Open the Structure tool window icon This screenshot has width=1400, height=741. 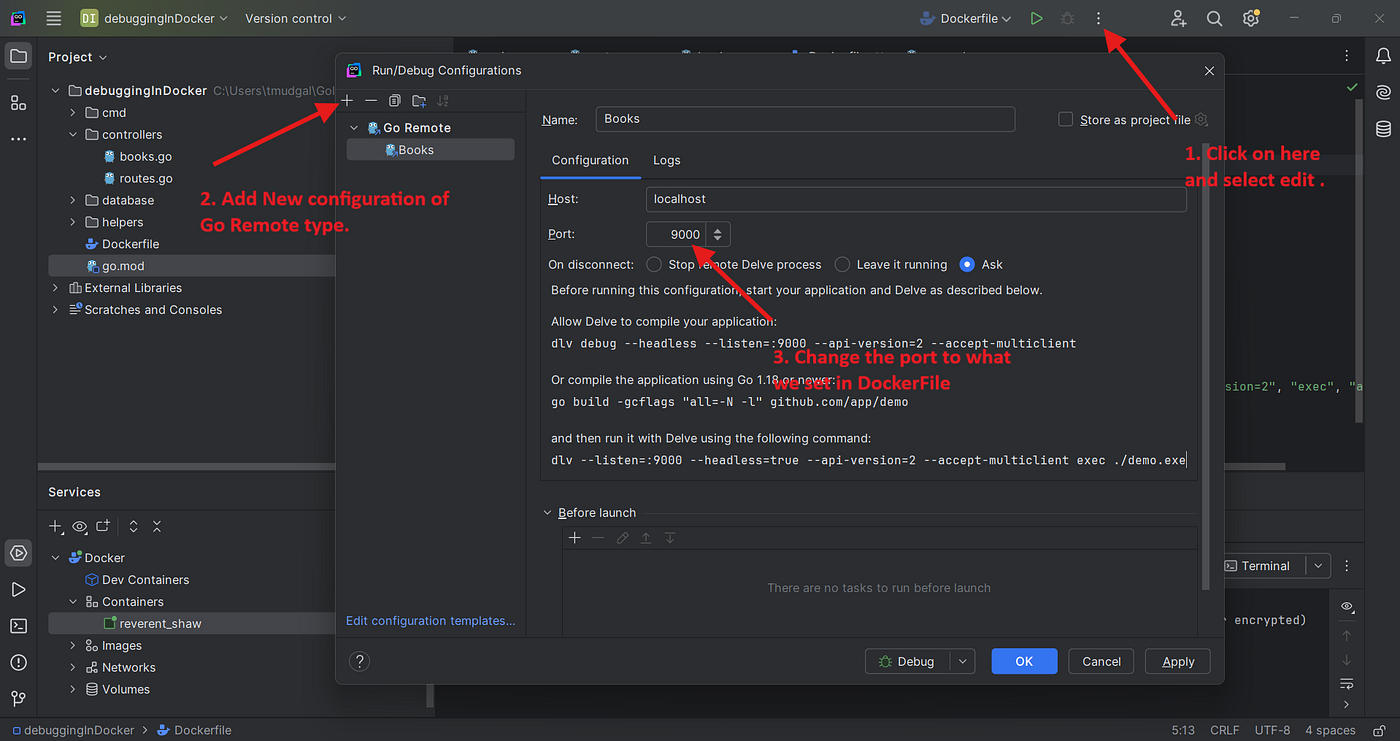[18, 102]
